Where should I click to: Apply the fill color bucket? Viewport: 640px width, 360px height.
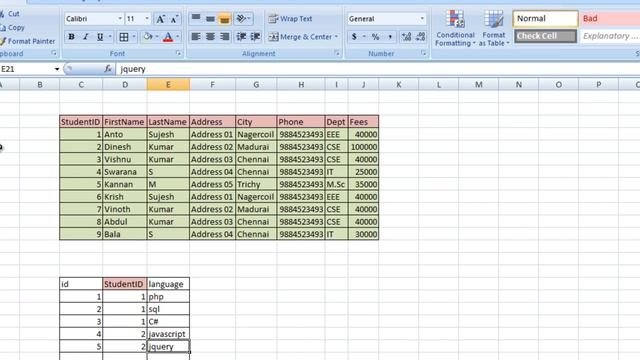[x=147, y=37]
